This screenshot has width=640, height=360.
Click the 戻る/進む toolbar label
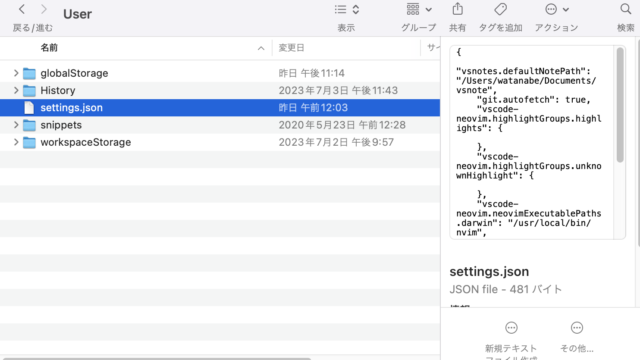33,28
